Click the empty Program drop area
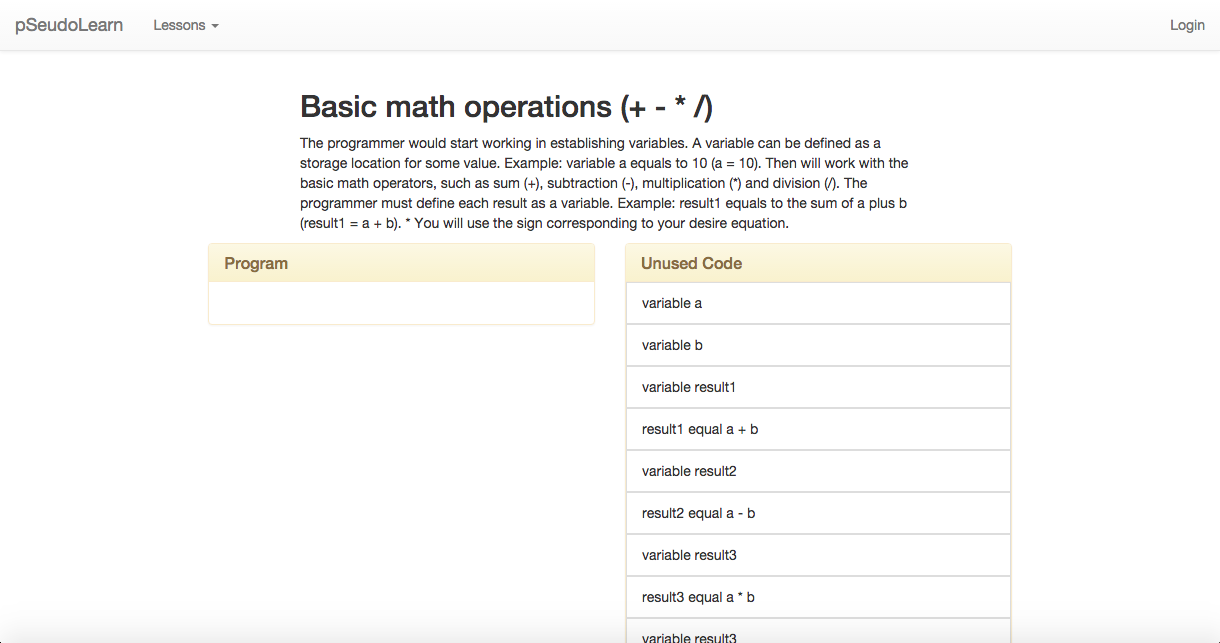Image resolution: width=1220 pixels, height=643 pixels. (401, 303)
